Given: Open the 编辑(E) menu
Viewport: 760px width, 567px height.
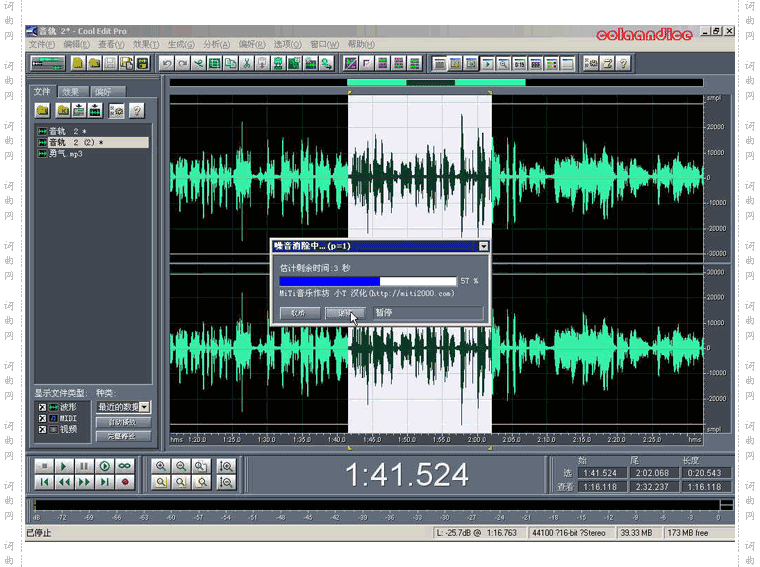Looking at the screenshot, I should coord(77,45).
